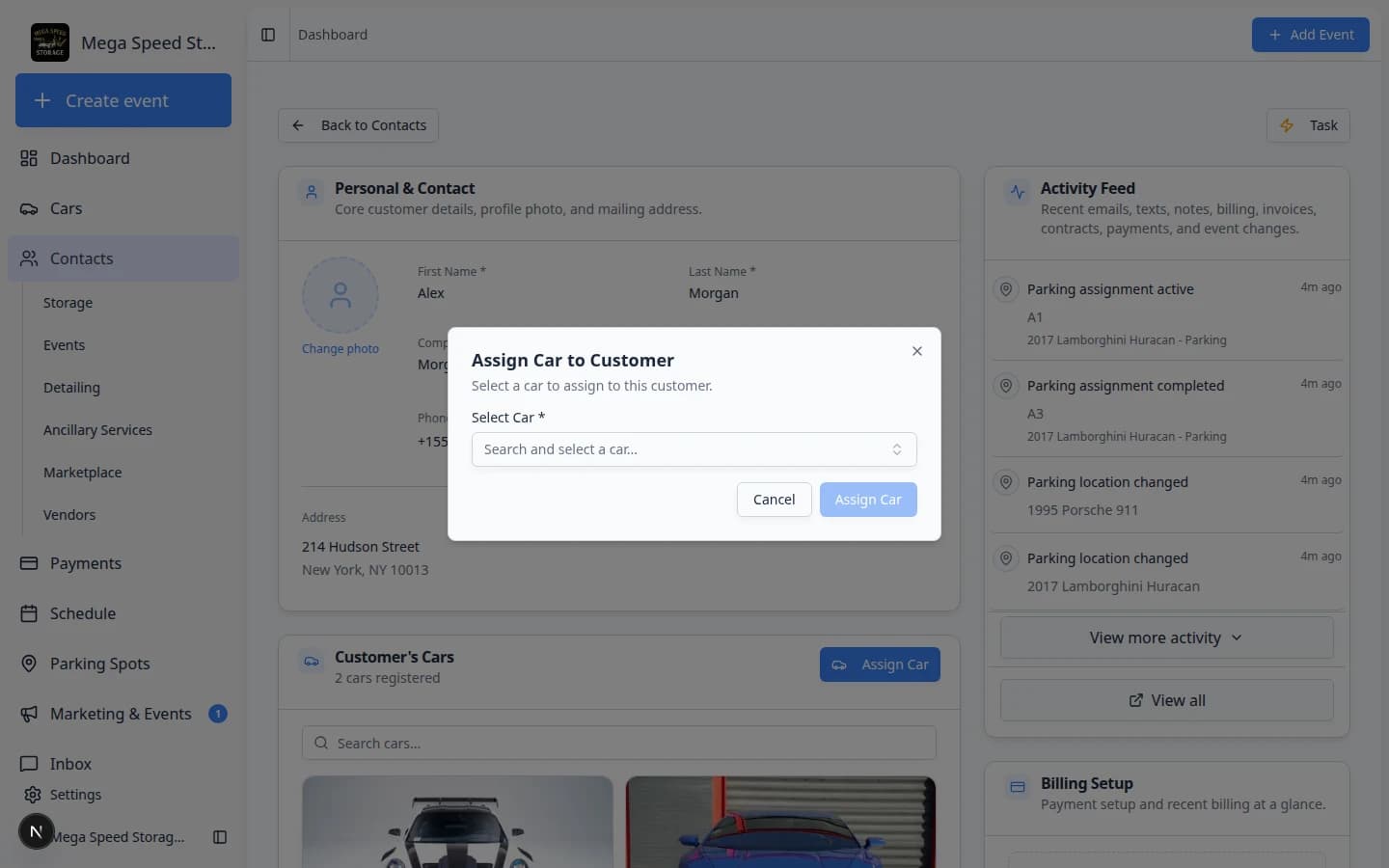Image resolution: width=1389 pixels, height=868 pixels.
Task: Cancel the Assign Car dialog
Action: pos(774,500)
